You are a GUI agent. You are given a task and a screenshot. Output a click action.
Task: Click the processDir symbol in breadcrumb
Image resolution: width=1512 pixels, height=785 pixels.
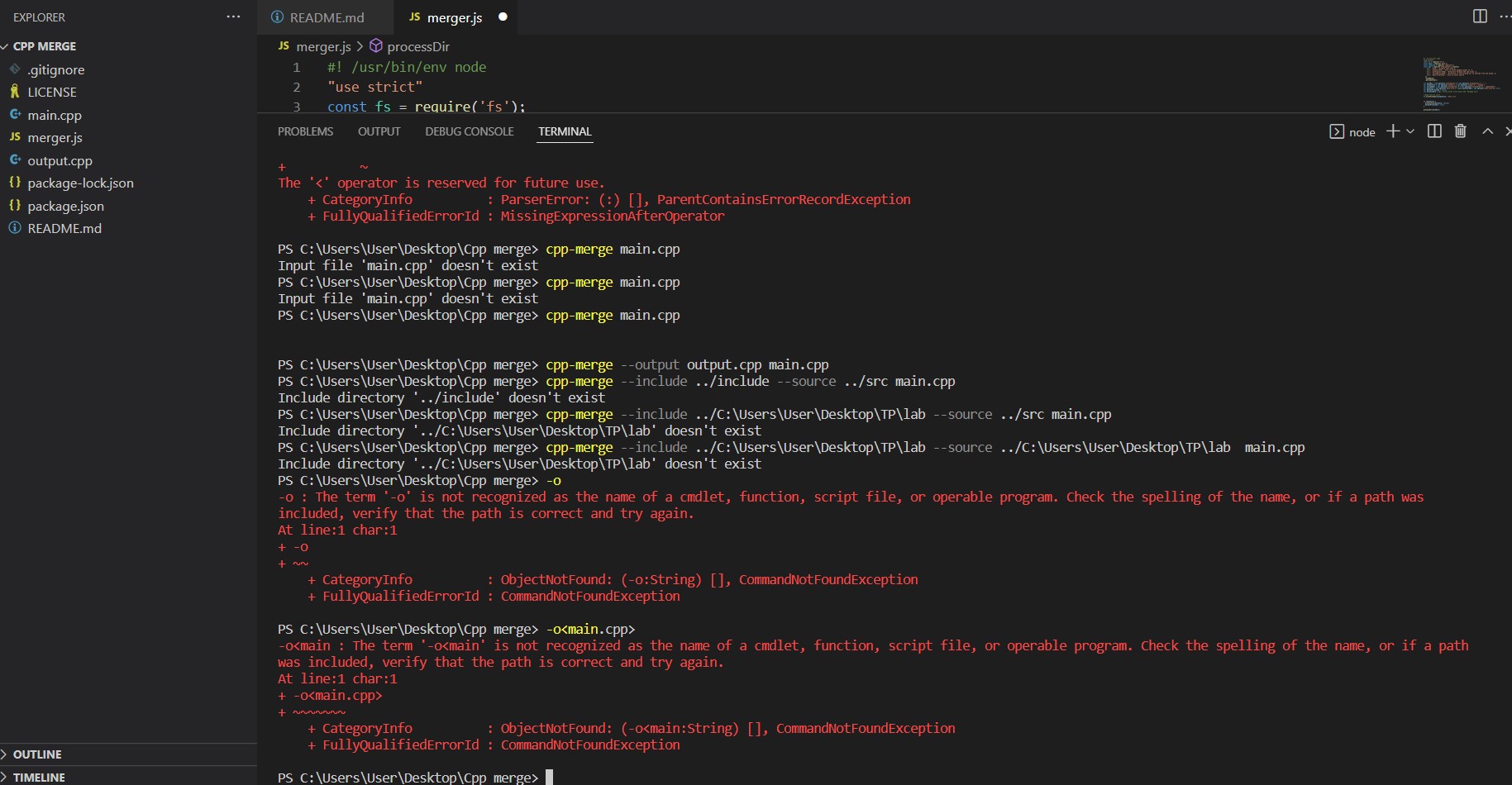click(417, 46)
